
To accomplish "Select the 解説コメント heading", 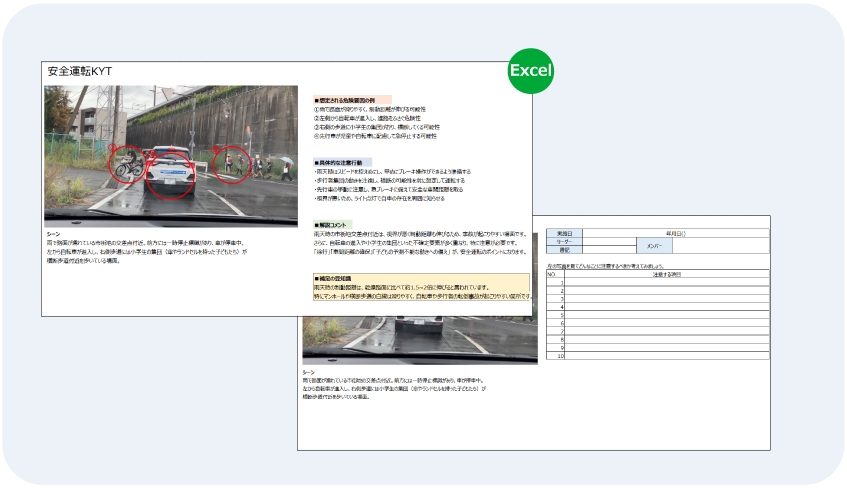I will (x=336, y=224).
